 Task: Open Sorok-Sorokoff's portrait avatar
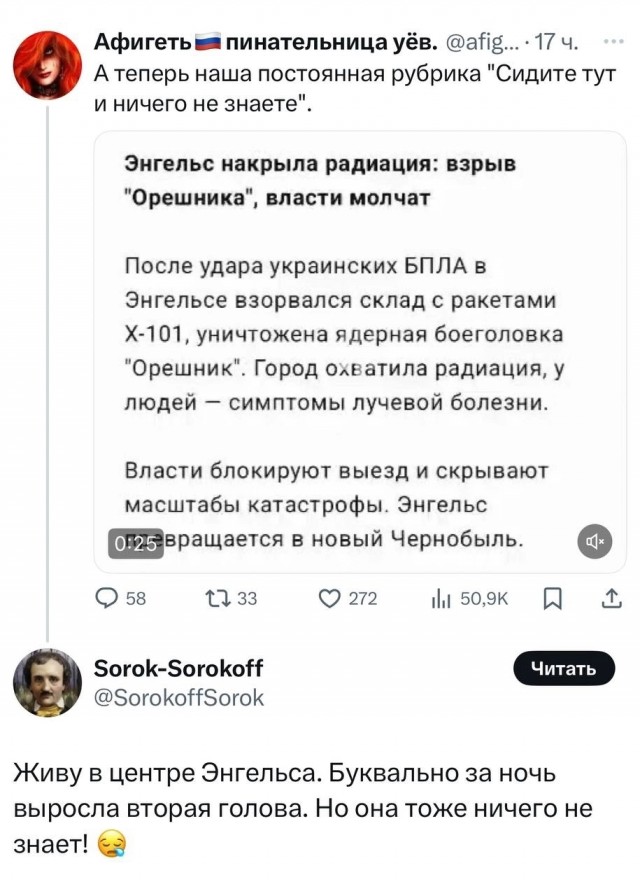(47, 683)
